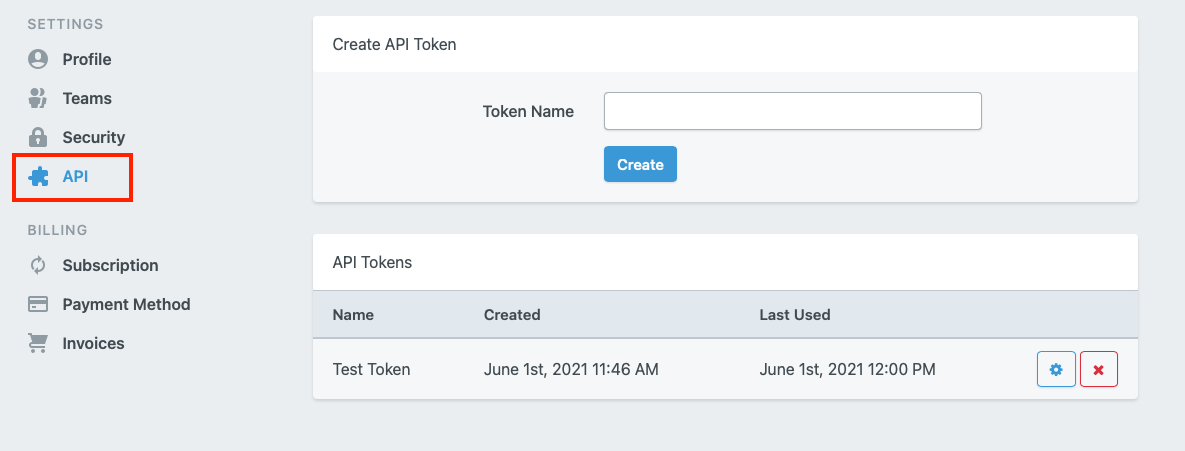
Task: View the Invoices page
Action: coord(94,343)
